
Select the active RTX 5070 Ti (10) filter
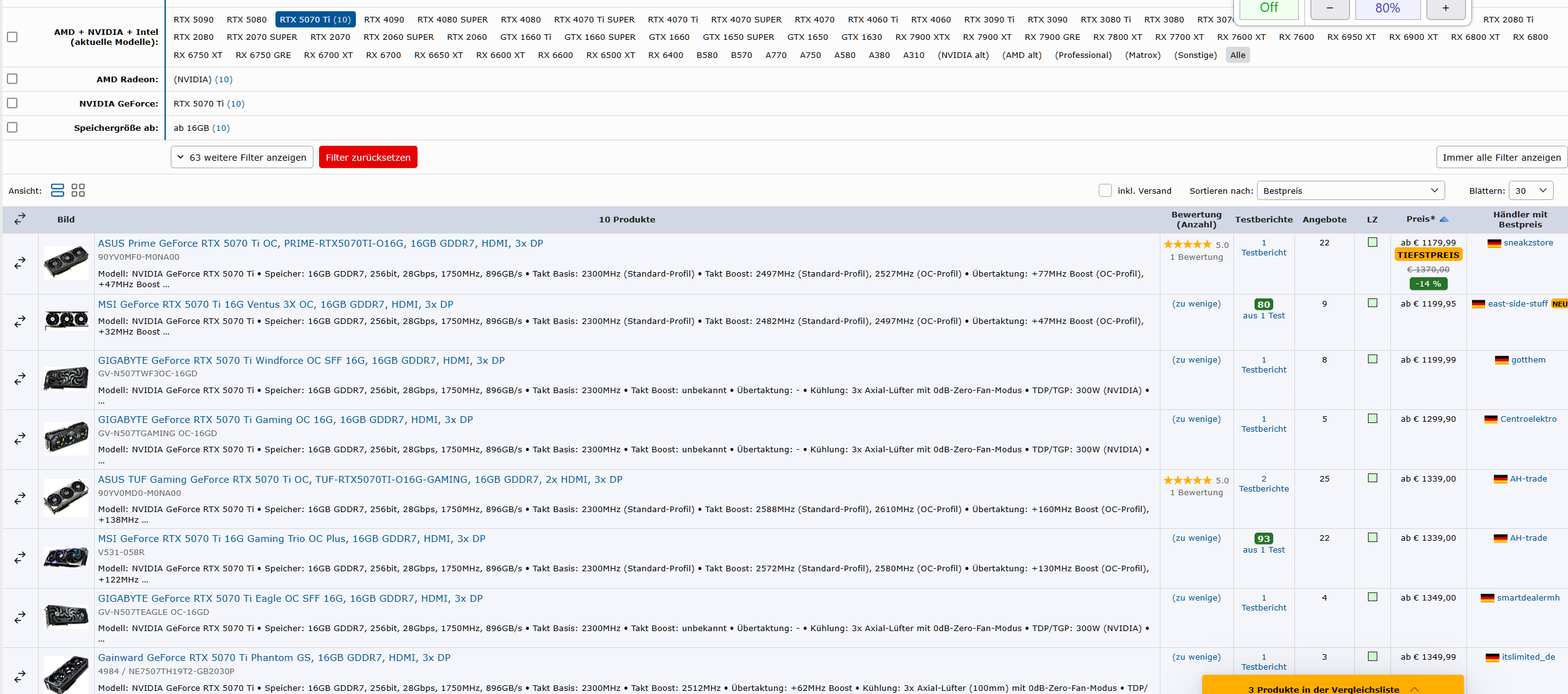tap(315, 19)
